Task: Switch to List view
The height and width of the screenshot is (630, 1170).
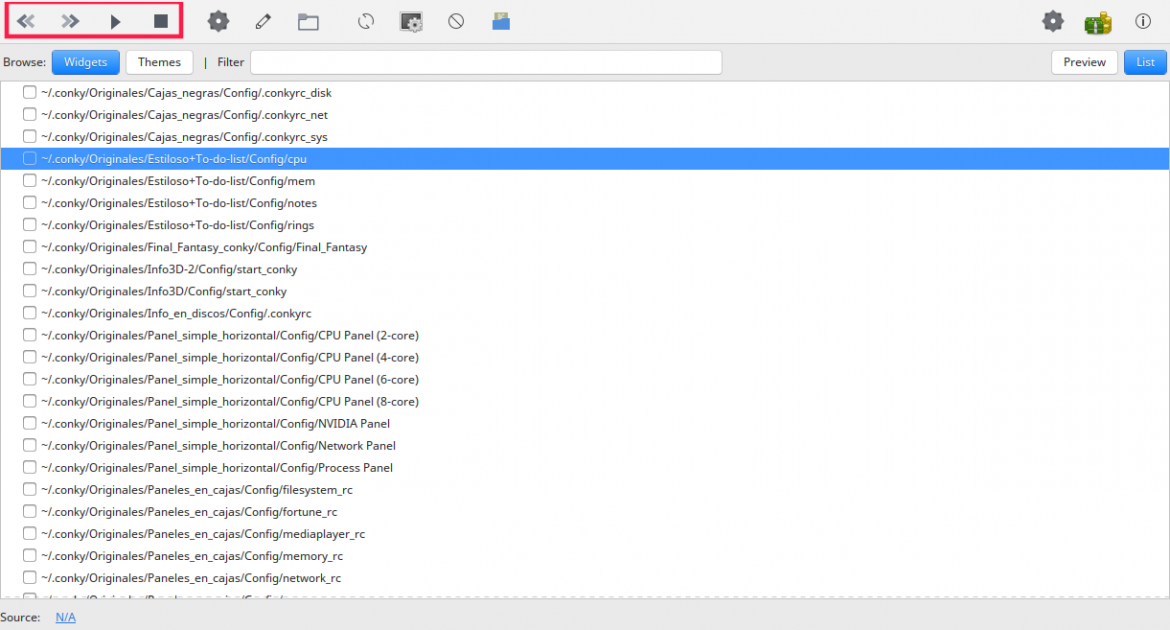Action: click(1145, 62)
